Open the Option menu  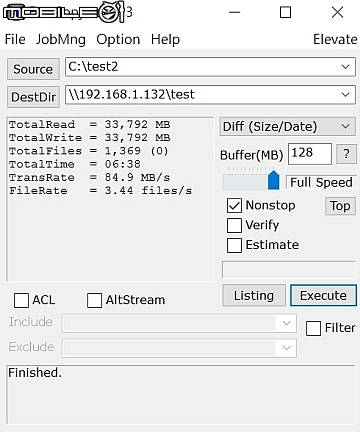(118, 39)
